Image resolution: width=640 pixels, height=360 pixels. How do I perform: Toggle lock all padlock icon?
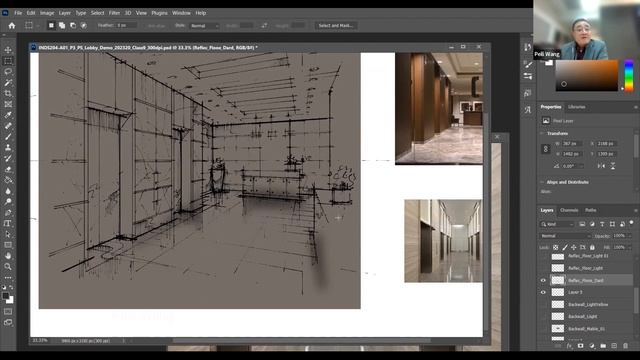(592, 247)
